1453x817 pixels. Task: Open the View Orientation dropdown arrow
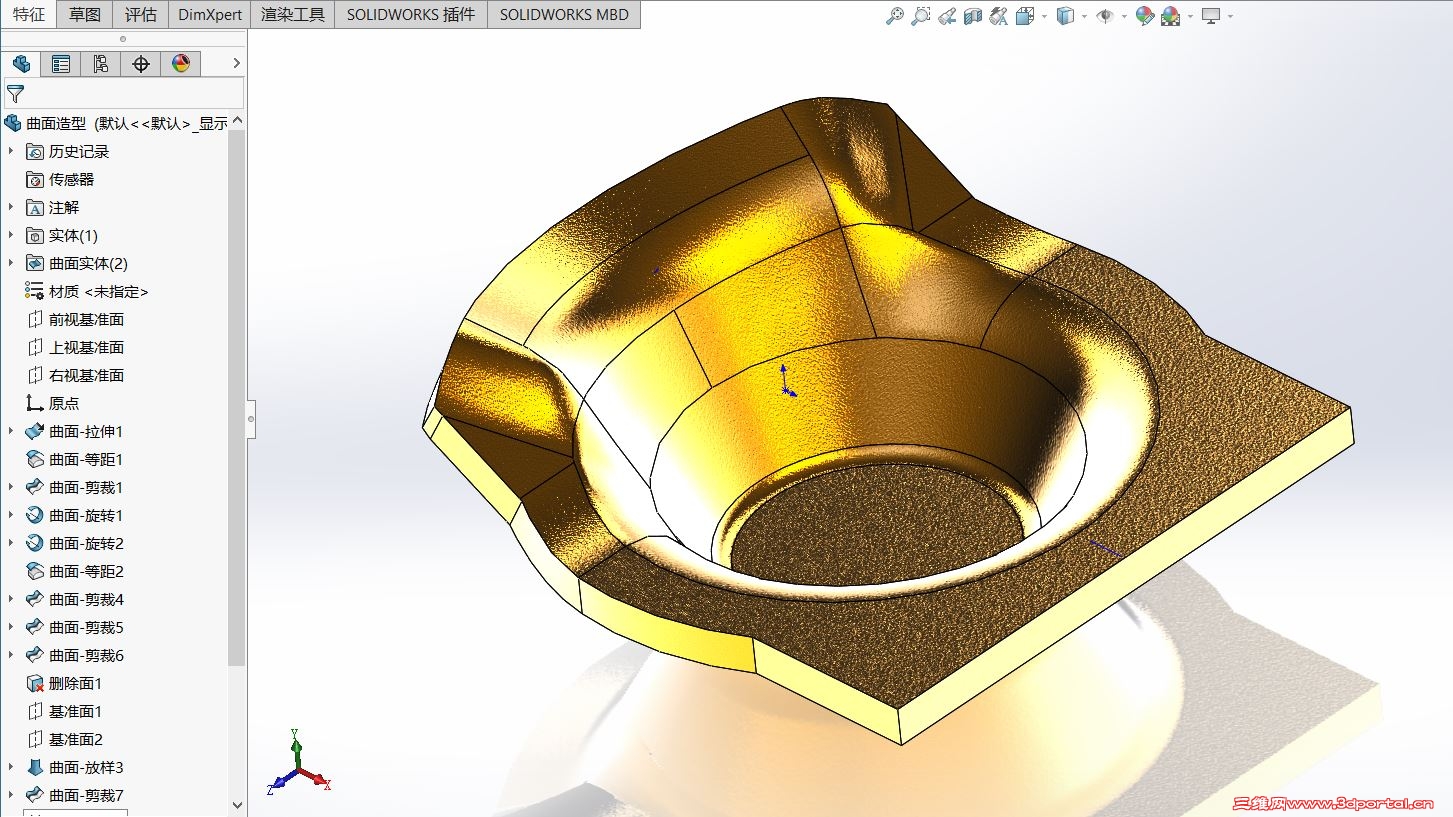(x=1044, y=16)
